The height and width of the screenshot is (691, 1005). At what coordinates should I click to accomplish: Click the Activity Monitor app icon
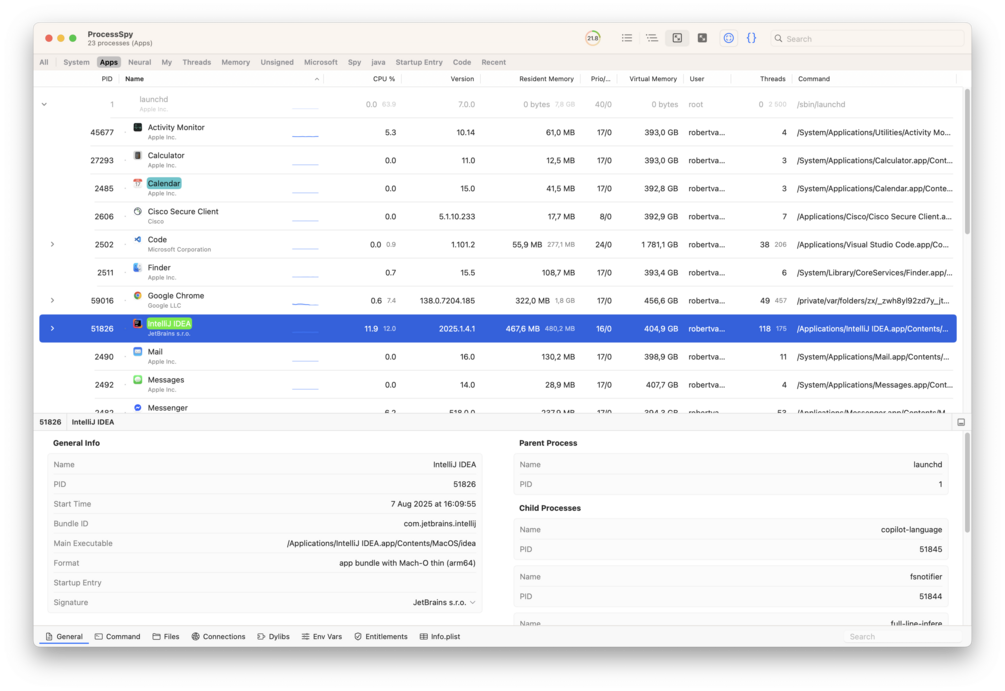[138, 128]
